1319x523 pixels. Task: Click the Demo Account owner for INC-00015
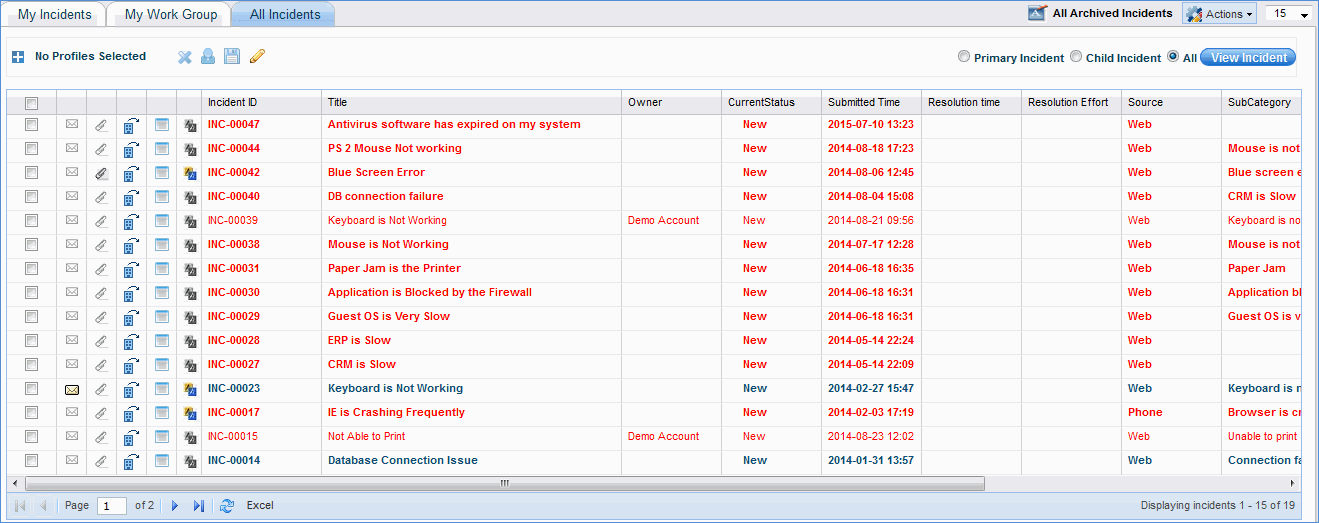664,436
